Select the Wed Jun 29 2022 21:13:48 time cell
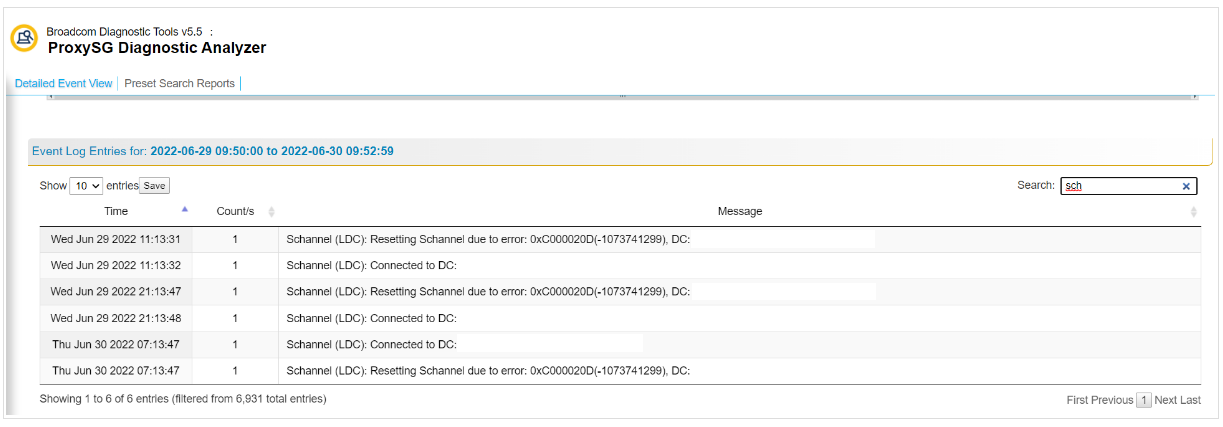The image size is (1223, 427). click(x=116, y=318)
